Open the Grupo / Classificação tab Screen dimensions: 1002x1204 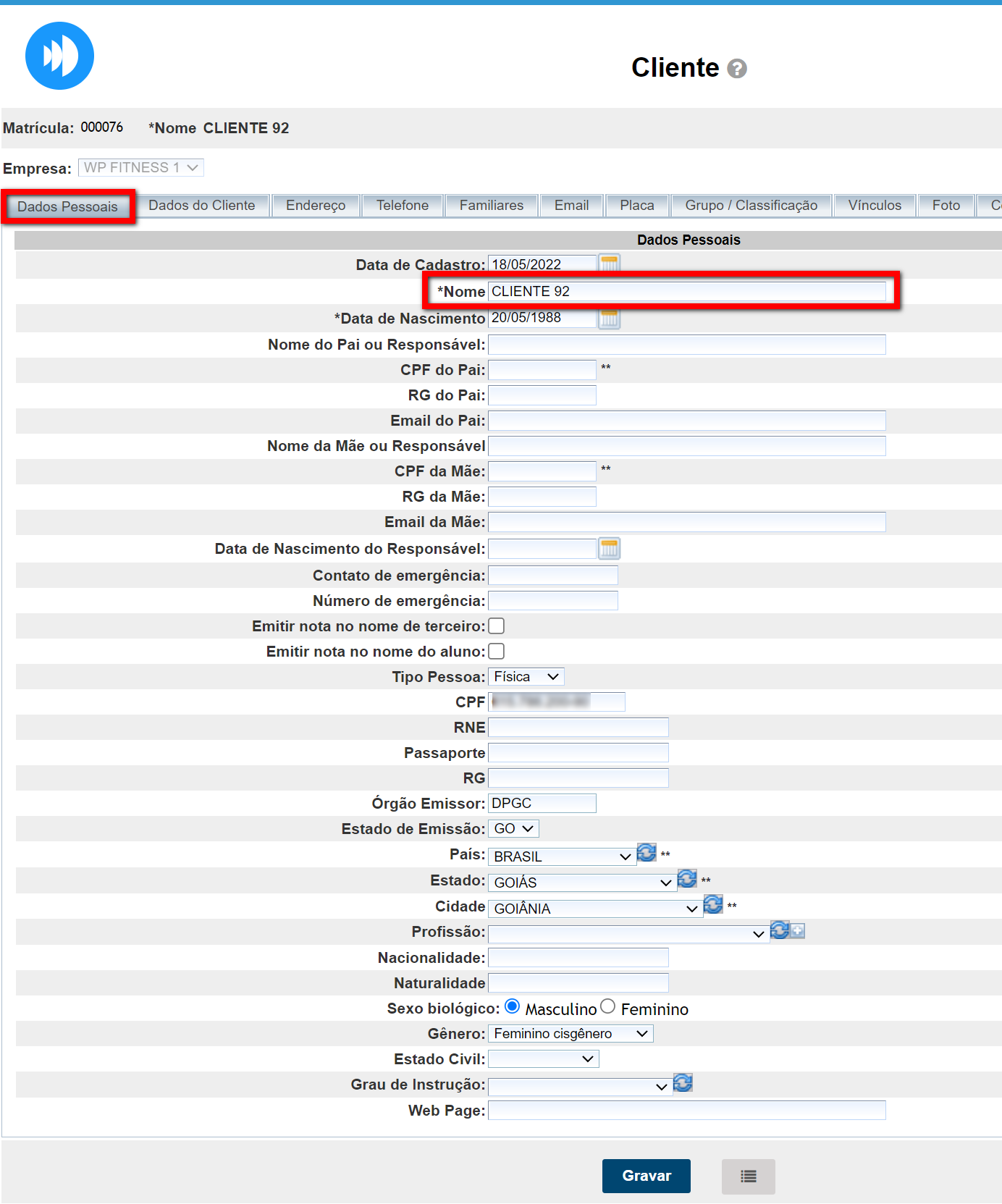coord(751,206)
